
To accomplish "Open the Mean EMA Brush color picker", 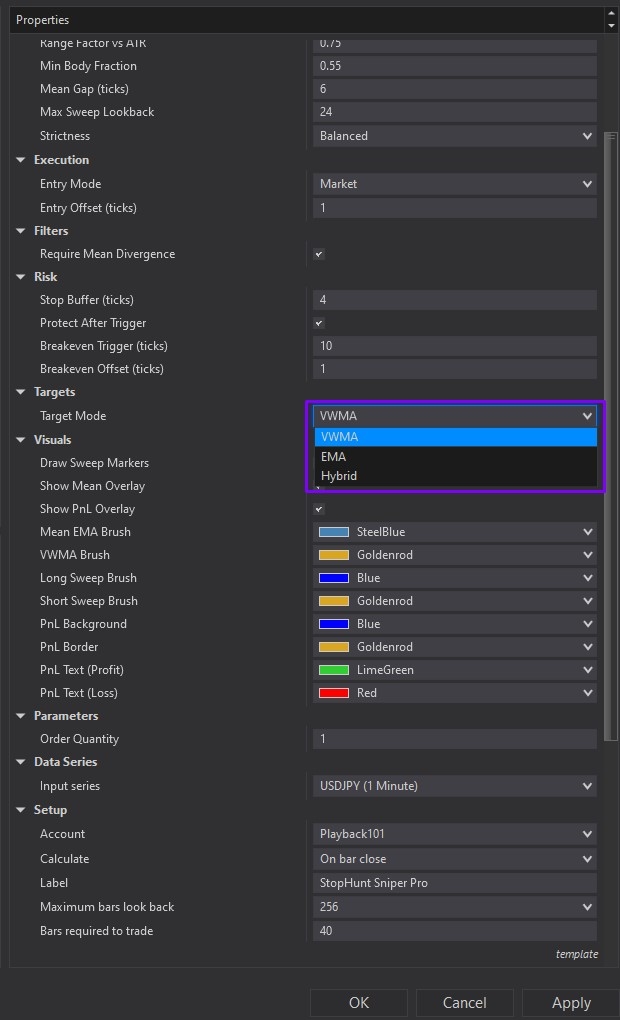I will click(455, 531).
